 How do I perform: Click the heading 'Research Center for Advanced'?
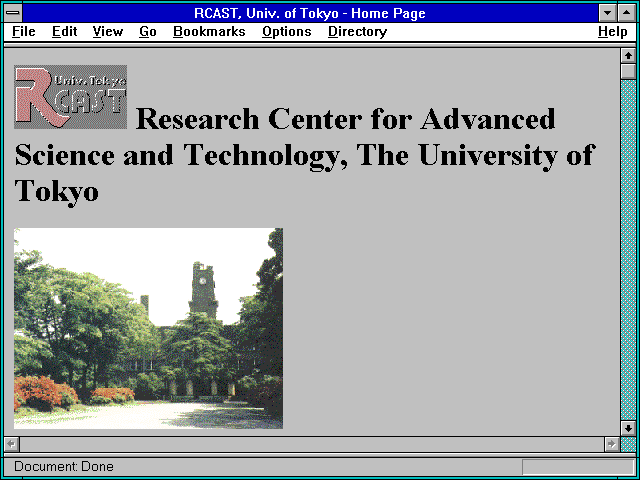345,119
